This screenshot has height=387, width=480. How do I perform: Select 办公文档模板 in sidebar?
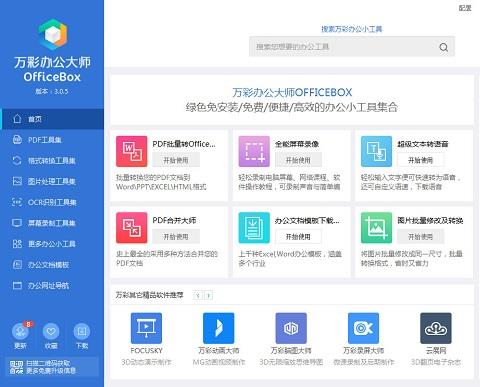tap(52, 265)
